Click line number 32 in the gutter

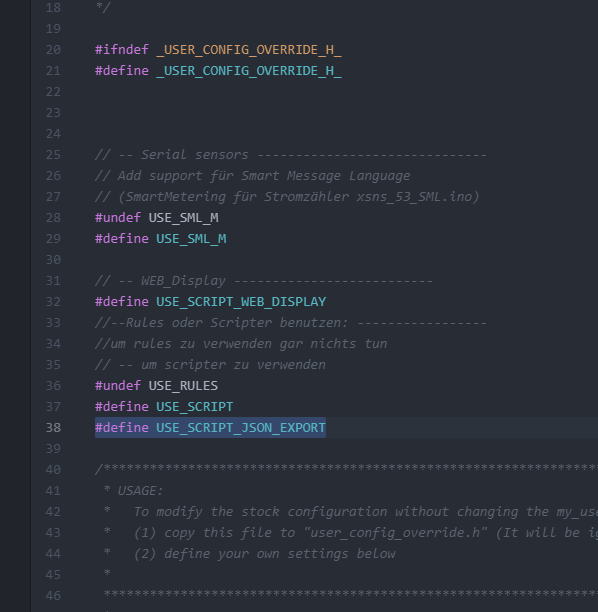pos(53,302)
